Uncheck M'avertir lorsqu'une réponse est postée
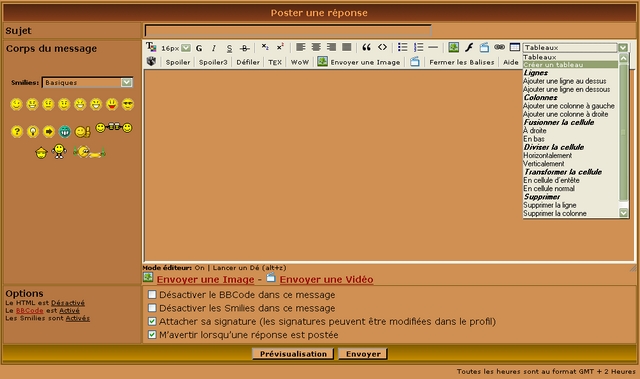Screen dimensions: 640x379 pyautogui.click(x=152, y=335)
